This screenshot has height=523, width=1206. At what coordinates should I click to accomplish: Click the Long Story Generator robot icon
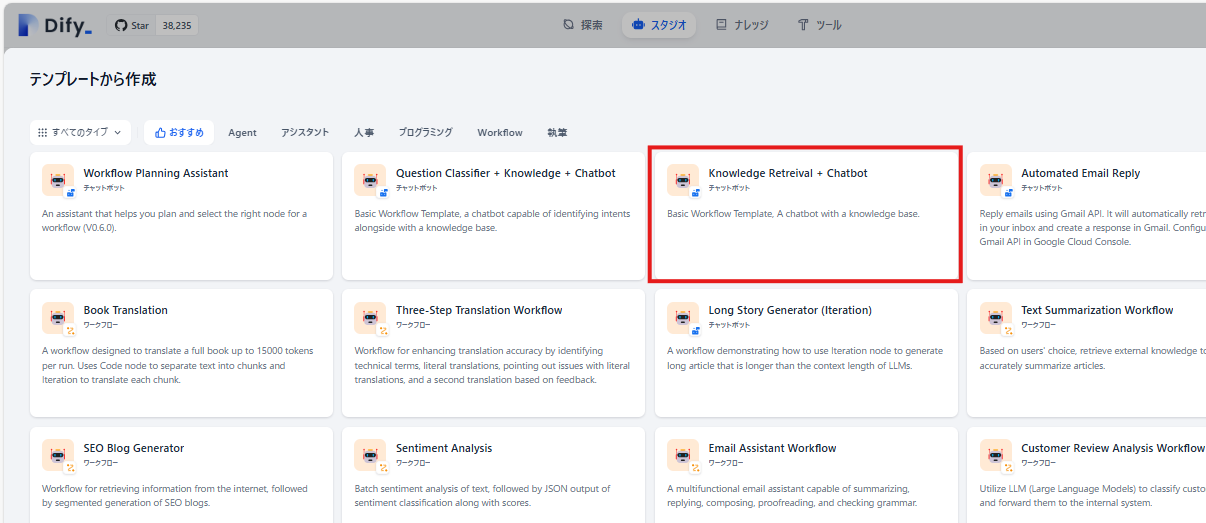pos(683,317)
